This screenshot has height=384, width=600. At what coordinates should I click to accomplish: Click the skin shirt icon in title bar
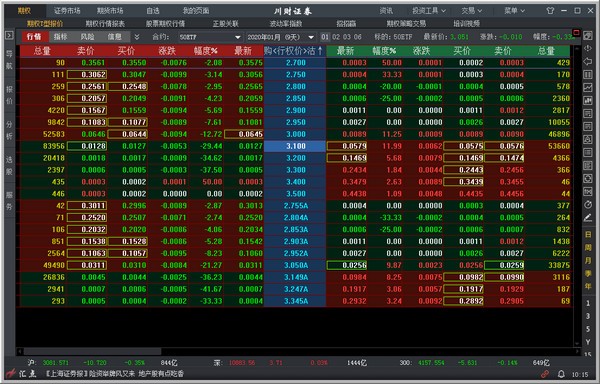pyautogui.click(x=550, y=11)
